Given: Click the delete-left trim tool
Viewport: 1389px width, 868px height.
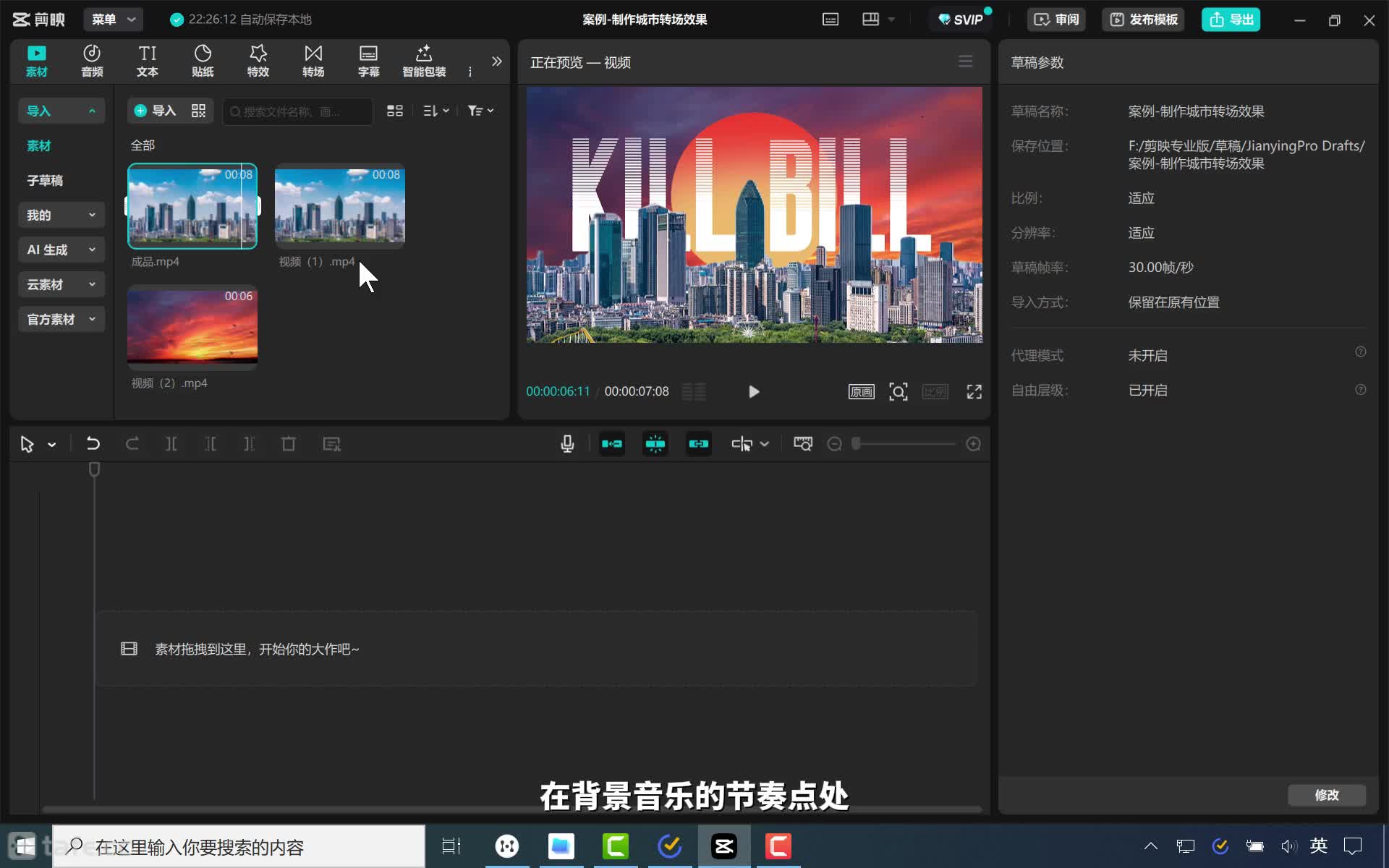Looking at the screenshot, I should (x=211, y=444).
